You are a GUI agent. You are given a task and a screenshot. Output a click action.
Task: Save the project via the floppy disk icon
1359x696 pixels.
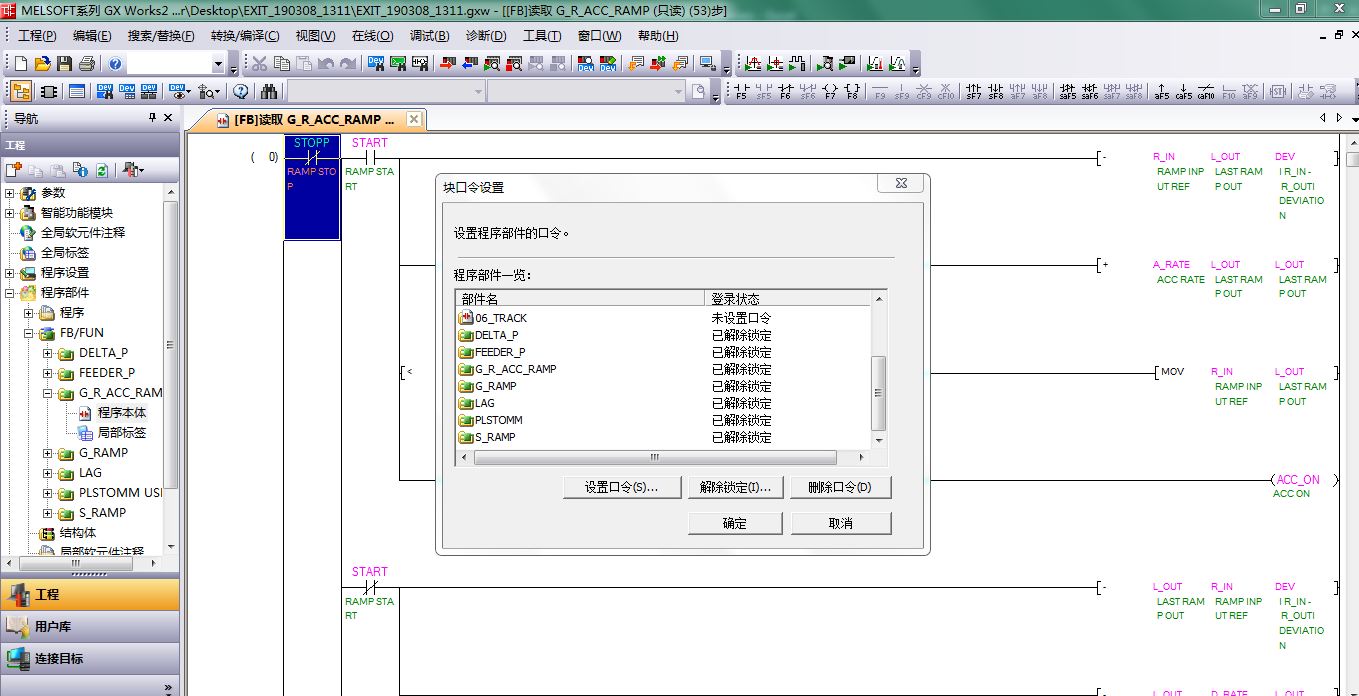64,64
